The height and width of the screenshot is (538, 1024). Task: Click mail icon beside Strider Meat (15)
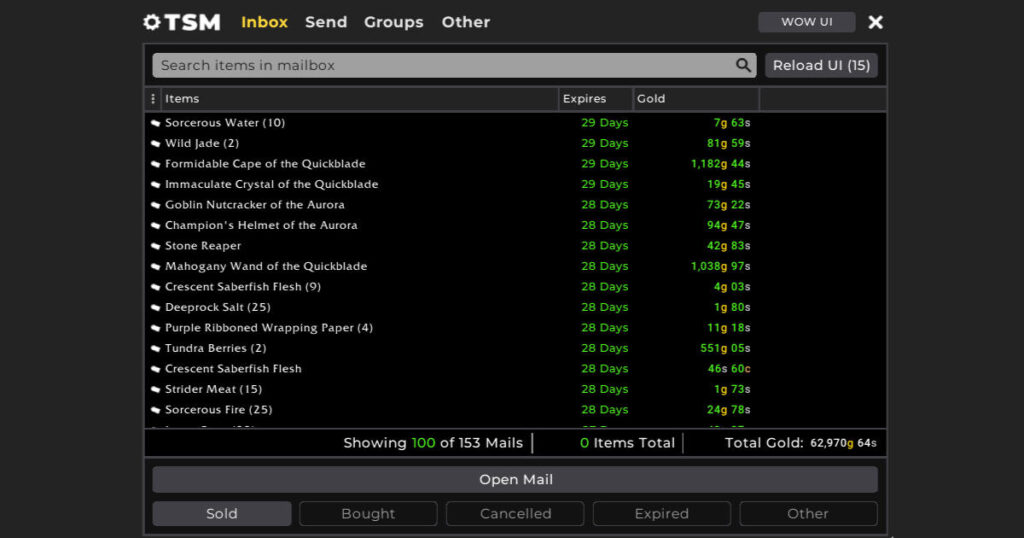[x=156, y=390]
